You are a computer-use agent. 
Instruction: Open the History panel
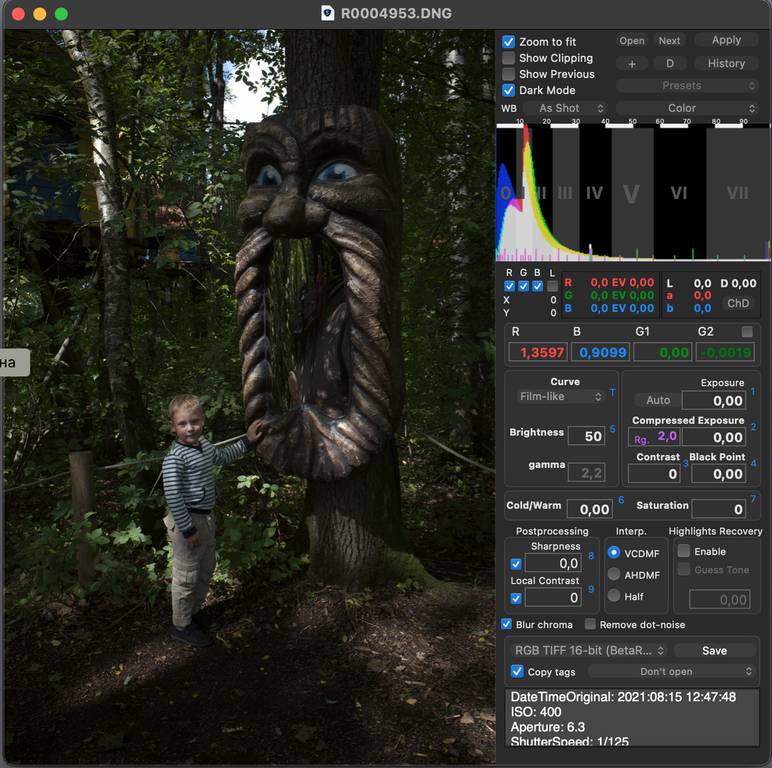[x=726, y=63]
